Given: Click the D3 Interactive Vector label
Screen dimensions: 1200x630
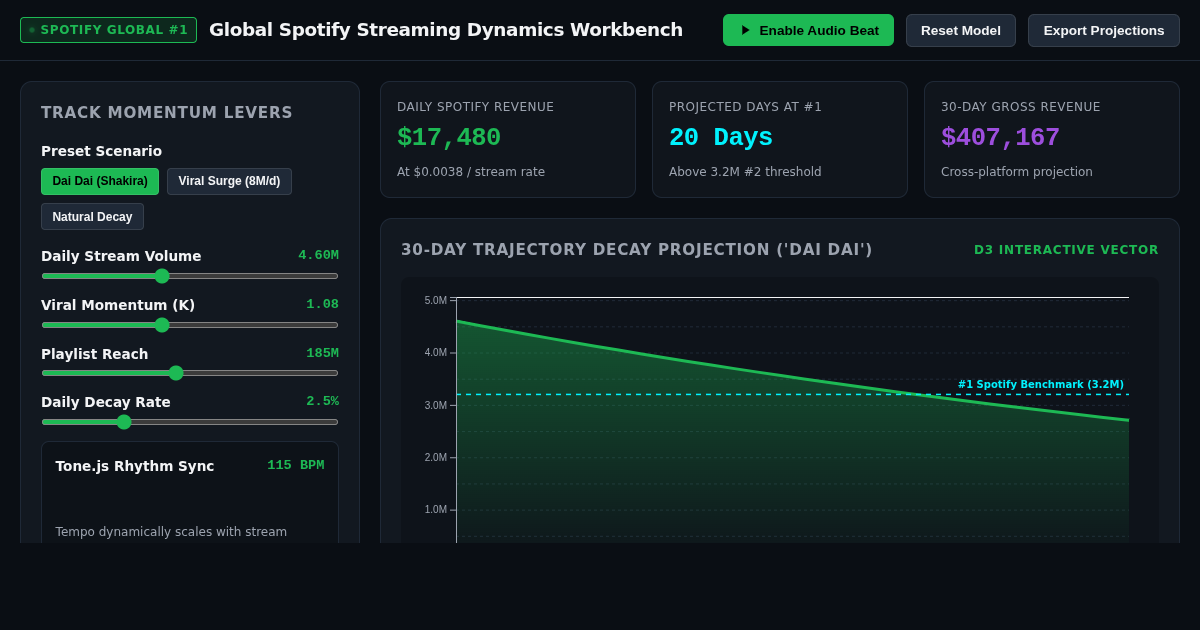Looking at the screenshot, I should pyautogui.click(x=1066, y=250).
